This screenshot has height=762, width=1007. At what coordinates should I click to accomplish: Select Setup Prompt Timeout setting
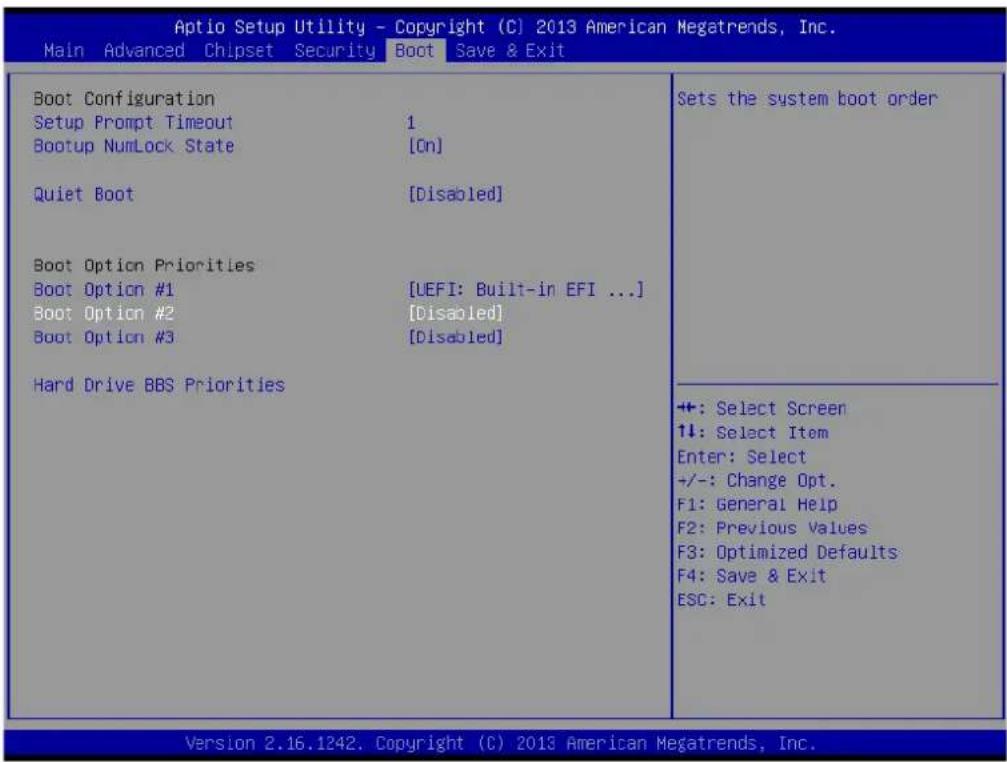pos(133,122)
